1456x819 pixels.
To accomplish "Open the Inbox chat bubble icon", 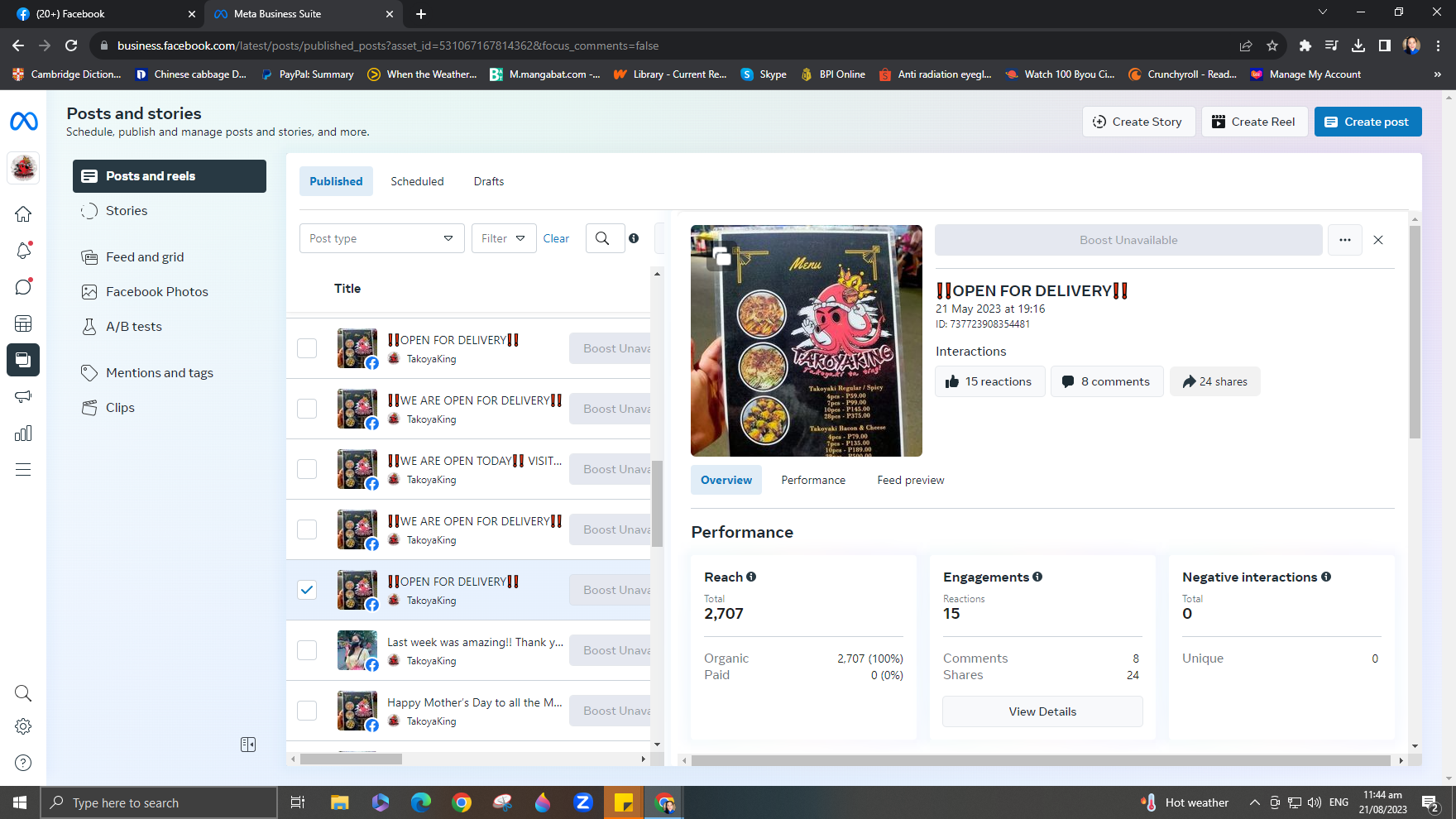I will point(23,287).
